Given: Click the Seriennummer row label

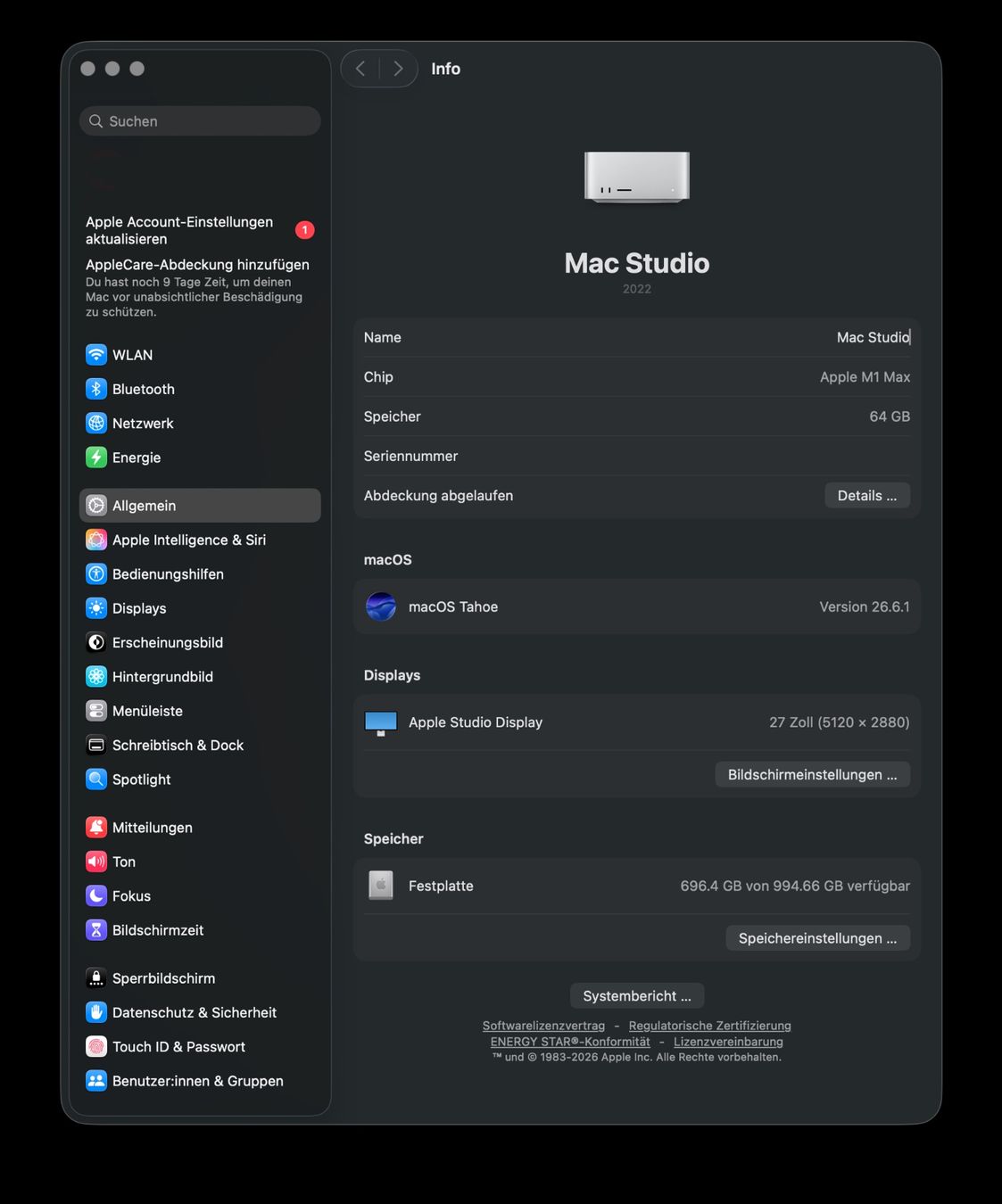Looking at the screenshot, I should pyautogui.click(x=410, y=456).
